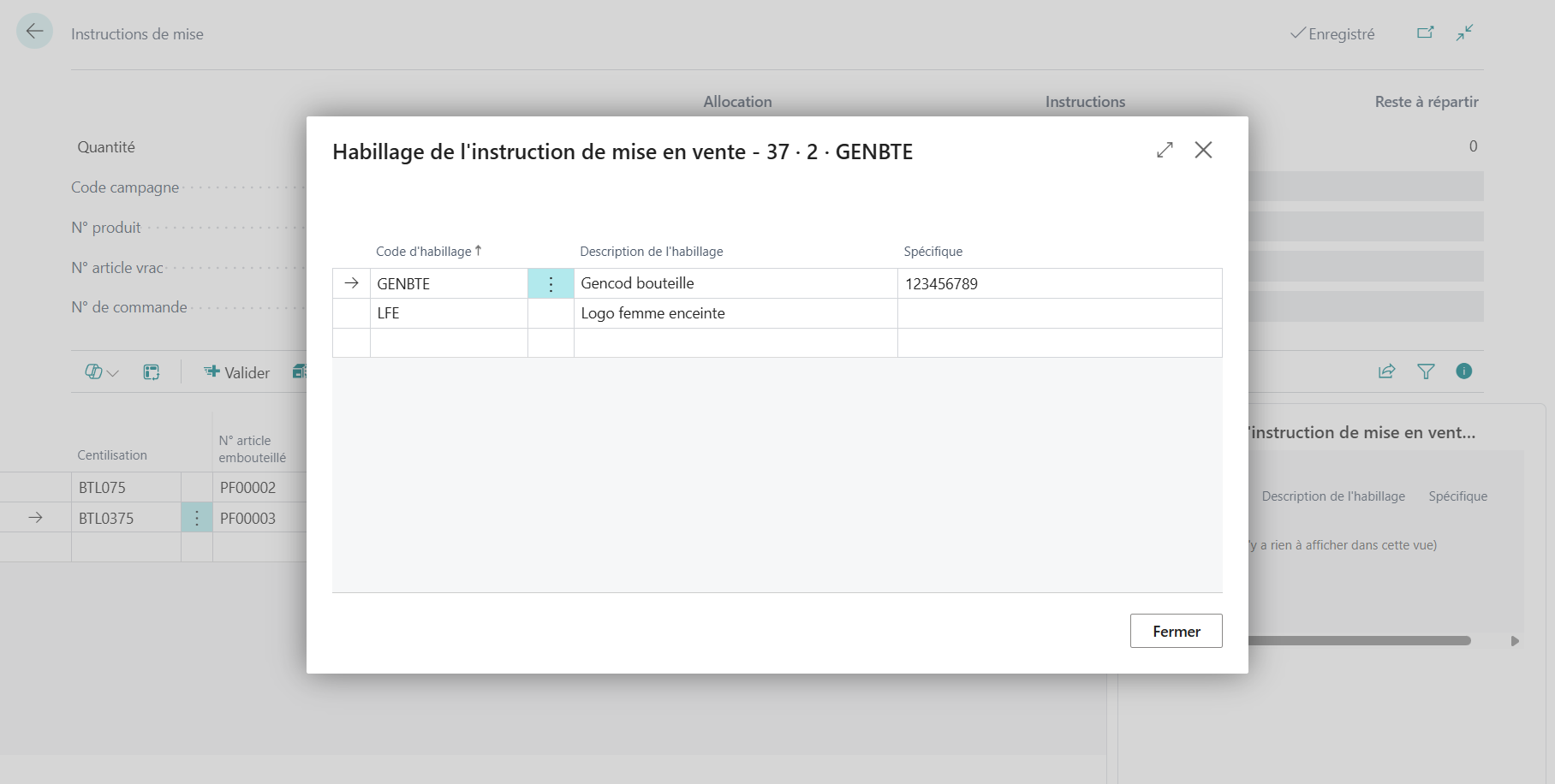This screenshot has width=1555, height=784.
Task: Click the Description de l'habillage column header
Action: (652, 251)
